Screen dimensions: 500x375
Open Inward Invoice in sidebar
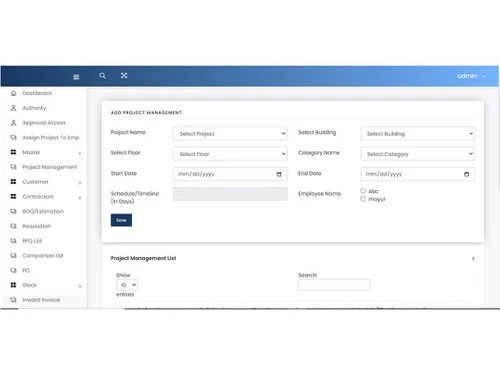[x=41, y=300]
